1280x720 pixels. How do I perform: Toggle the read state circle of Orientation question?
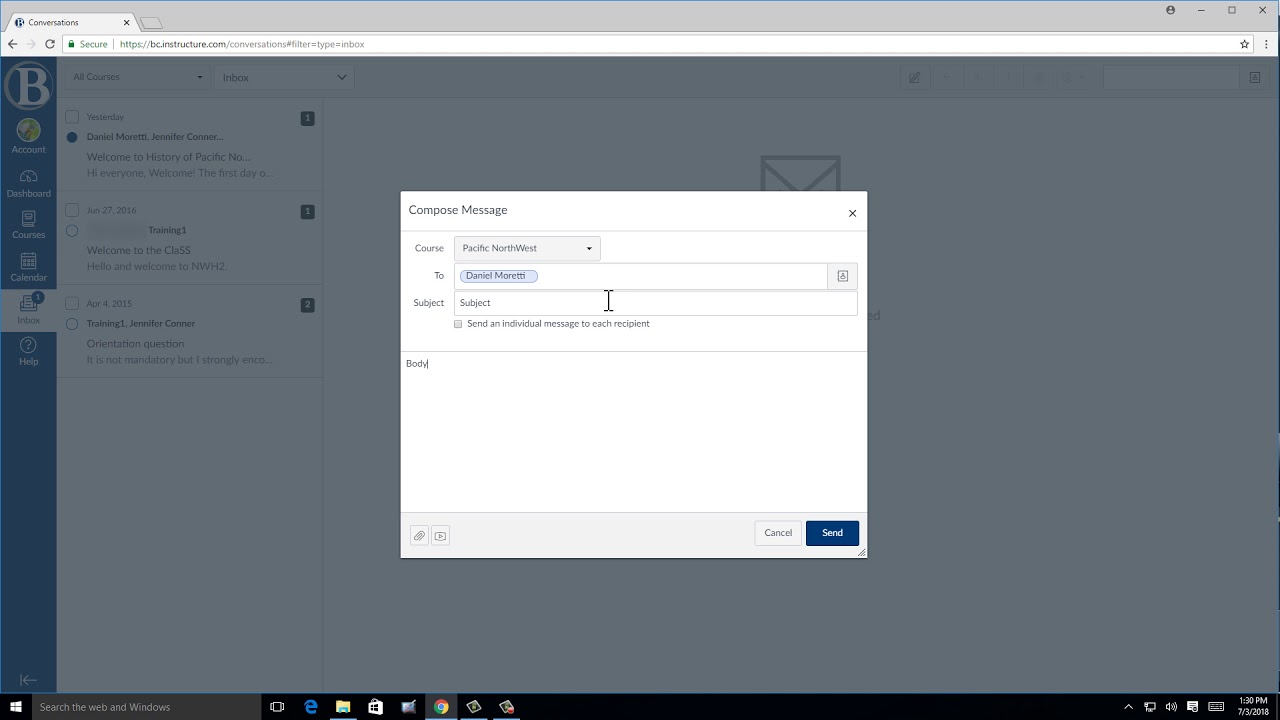pos(72,324)
